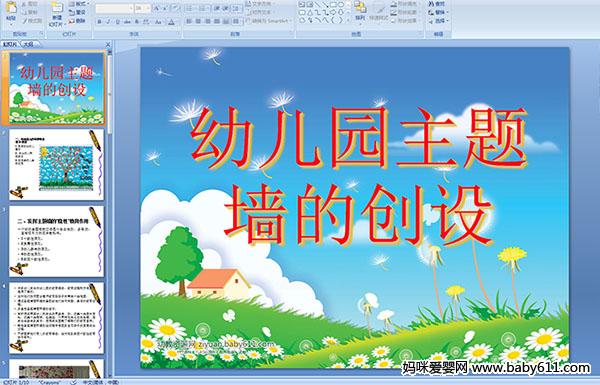This screenshot has height=385, width=600.
Task: Toggle Bold formatting
Action: pyautogui.click(x=99, y=22)
